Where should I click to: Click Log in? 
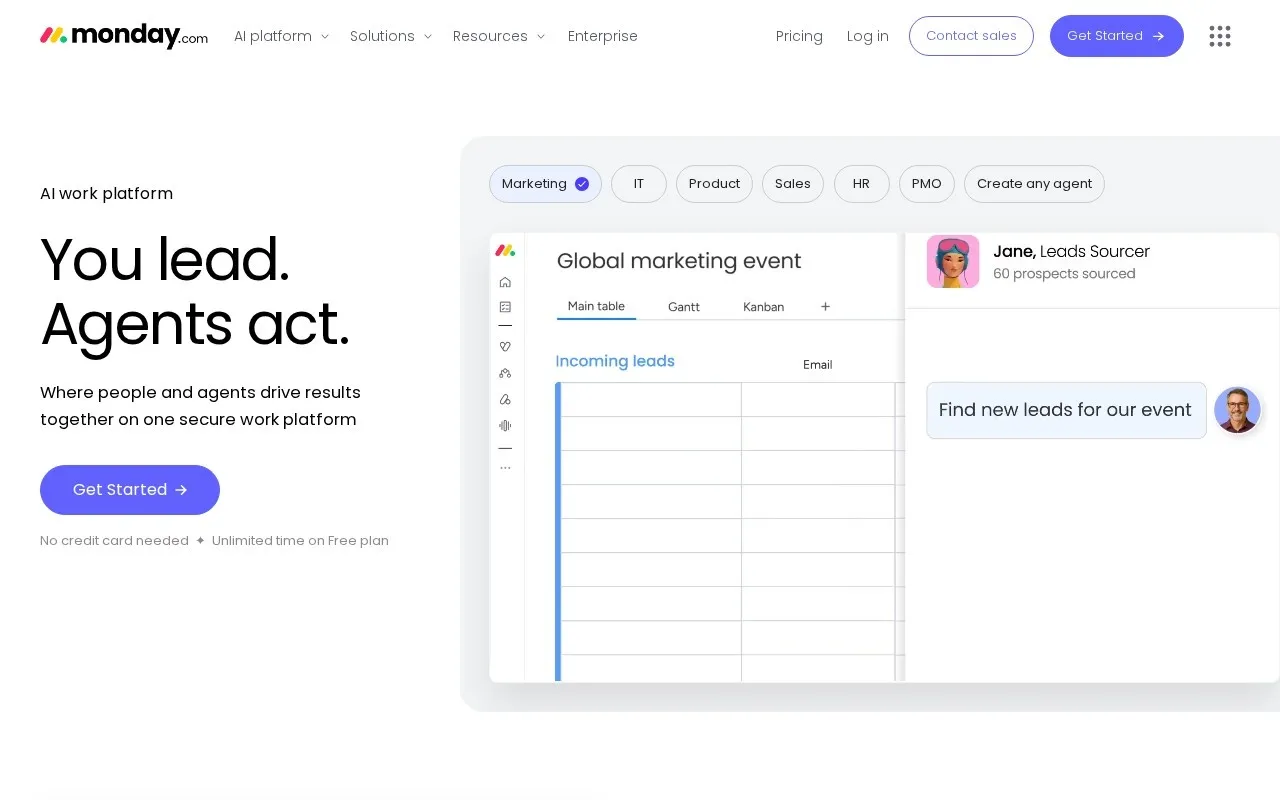[868, 36]
